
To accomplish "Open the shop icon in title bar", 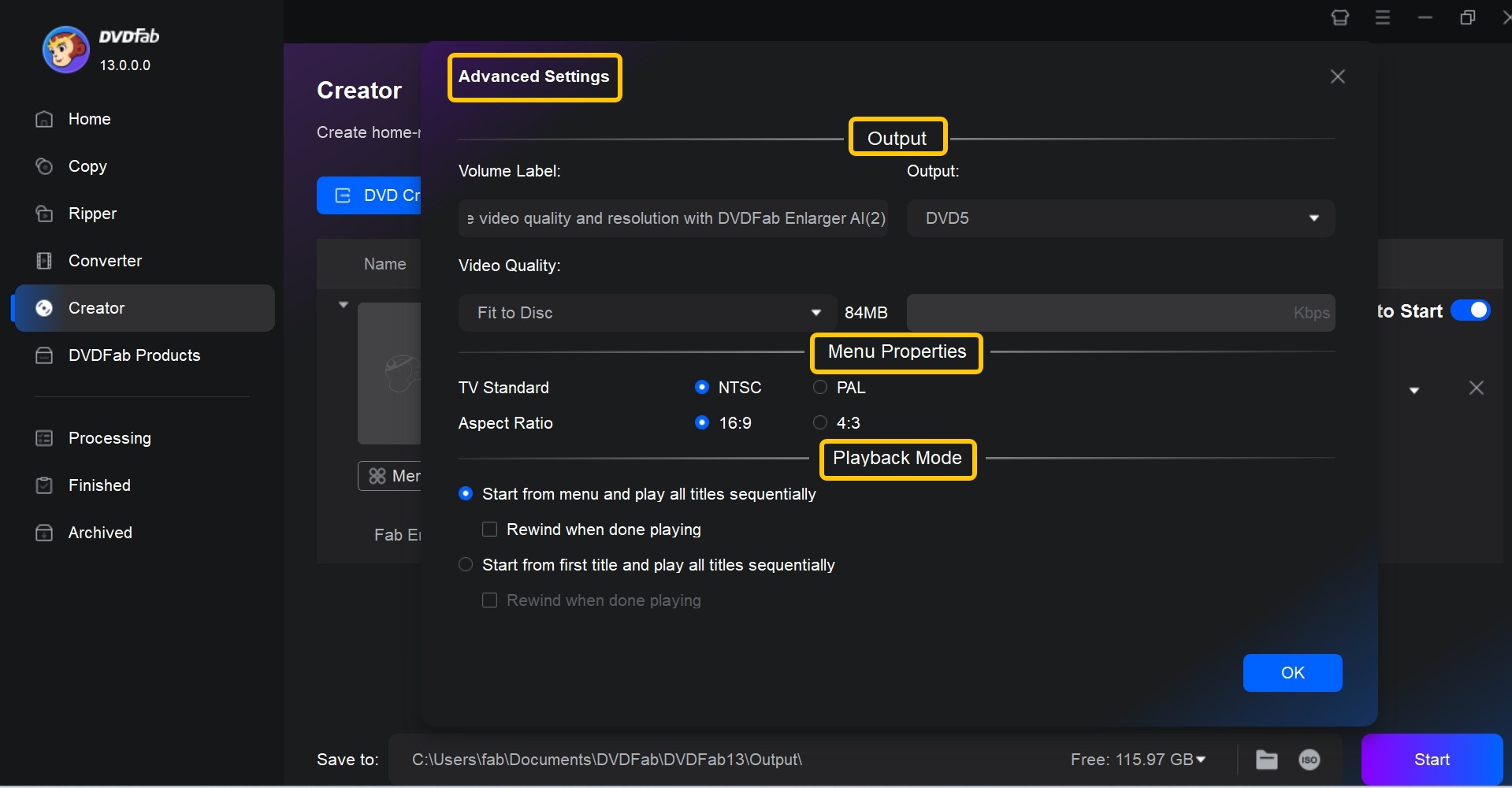I will [x=1340, y=17].
